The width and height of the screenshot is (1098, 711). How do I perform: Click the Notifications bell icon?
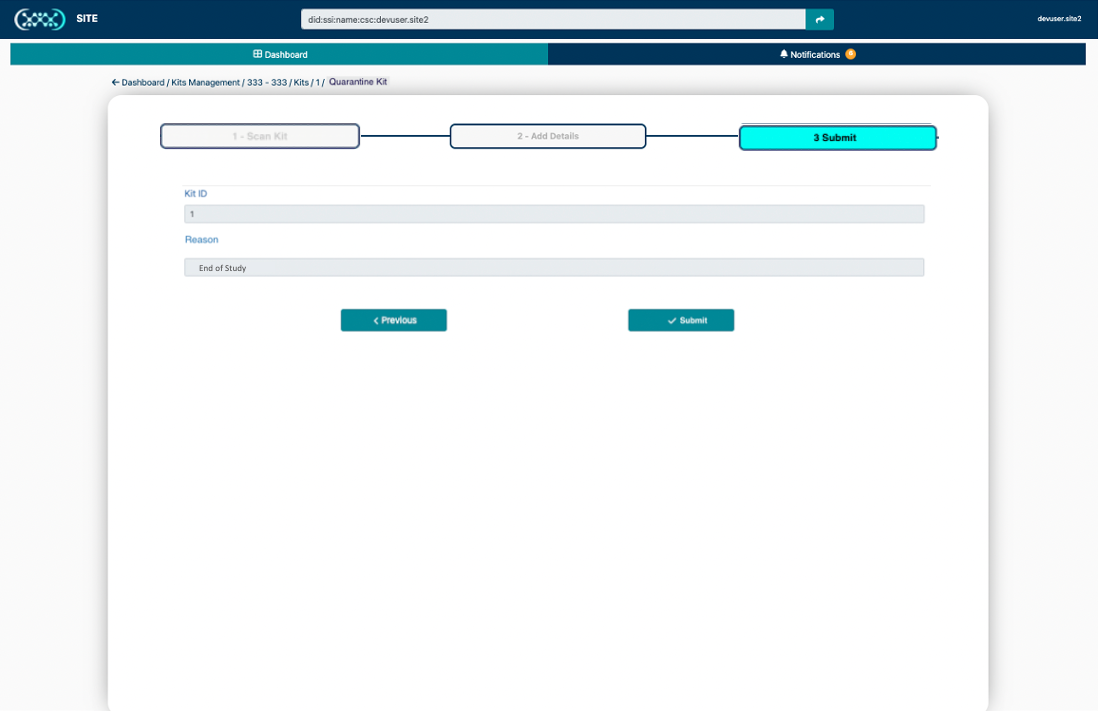coord(784,54)
